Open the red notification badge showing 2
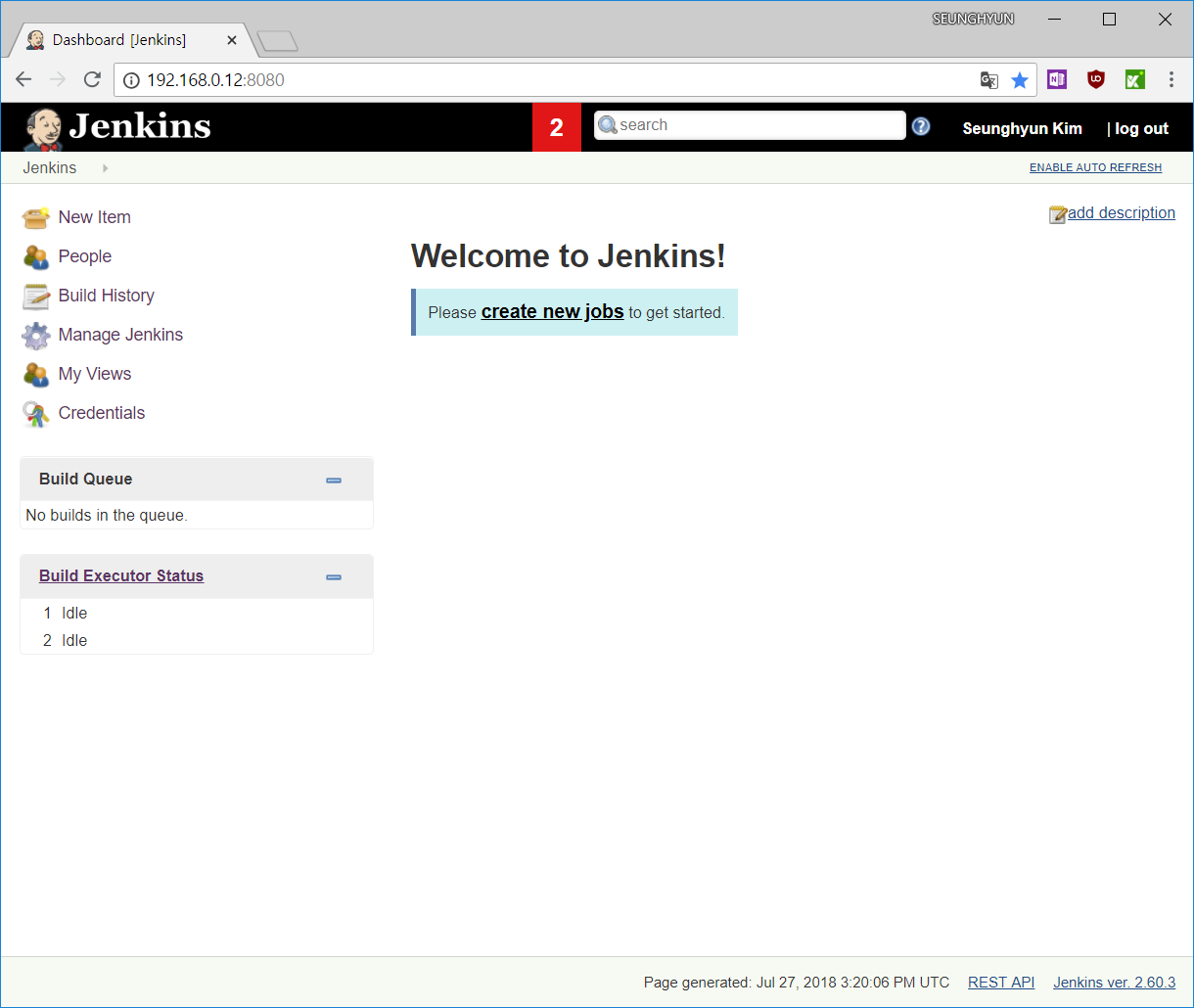 click(x=556, y=127)
